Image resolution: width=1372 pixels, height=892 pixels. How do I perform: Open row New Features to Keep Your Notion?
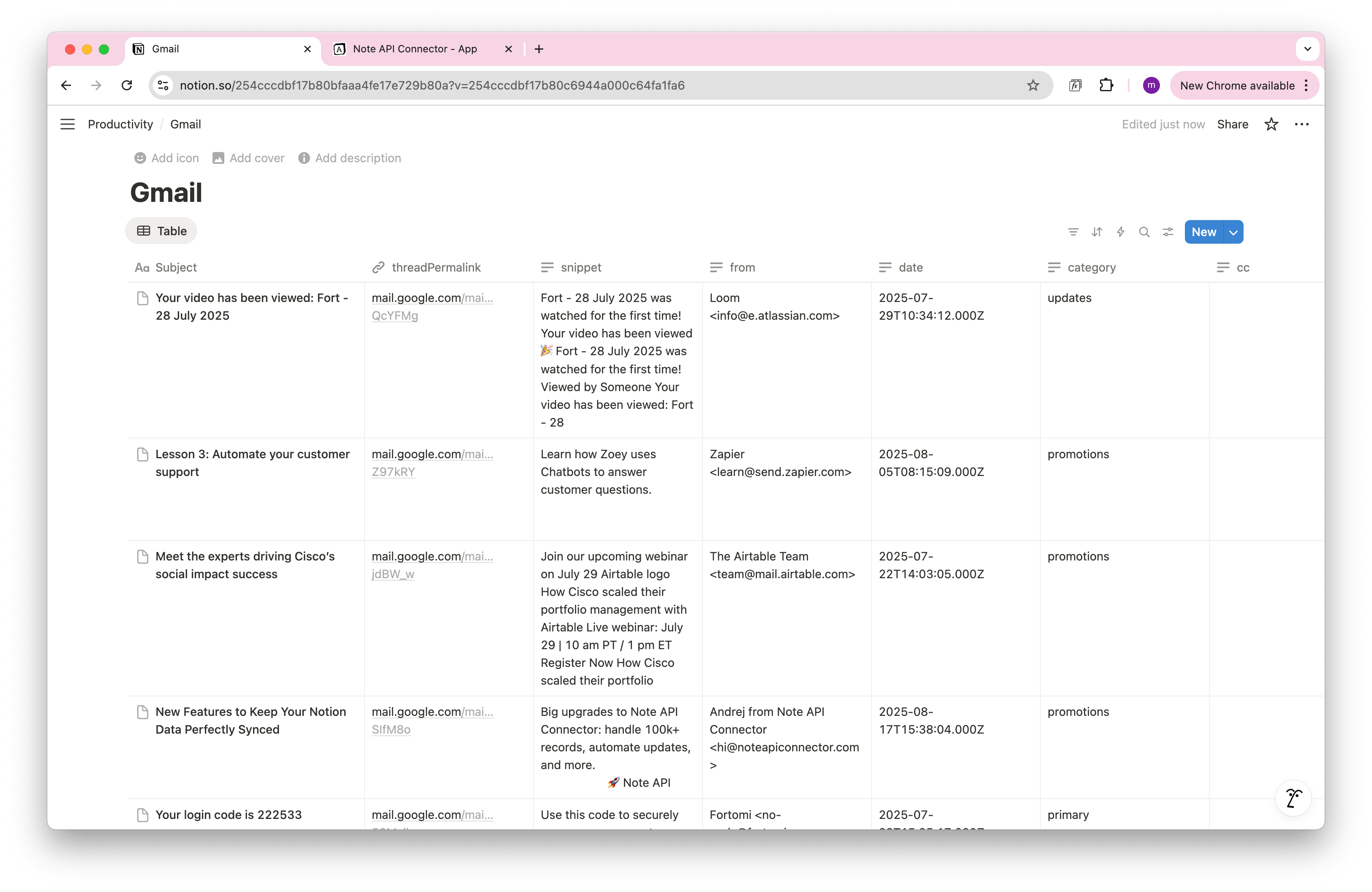pos(251,720)
